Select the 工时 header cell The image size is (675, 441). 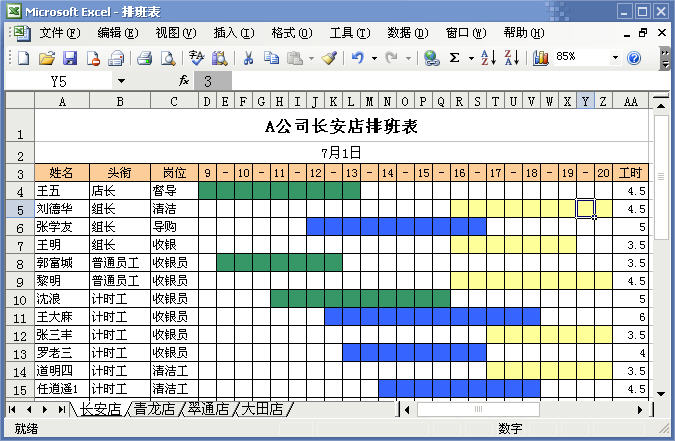tap(630, 173)
